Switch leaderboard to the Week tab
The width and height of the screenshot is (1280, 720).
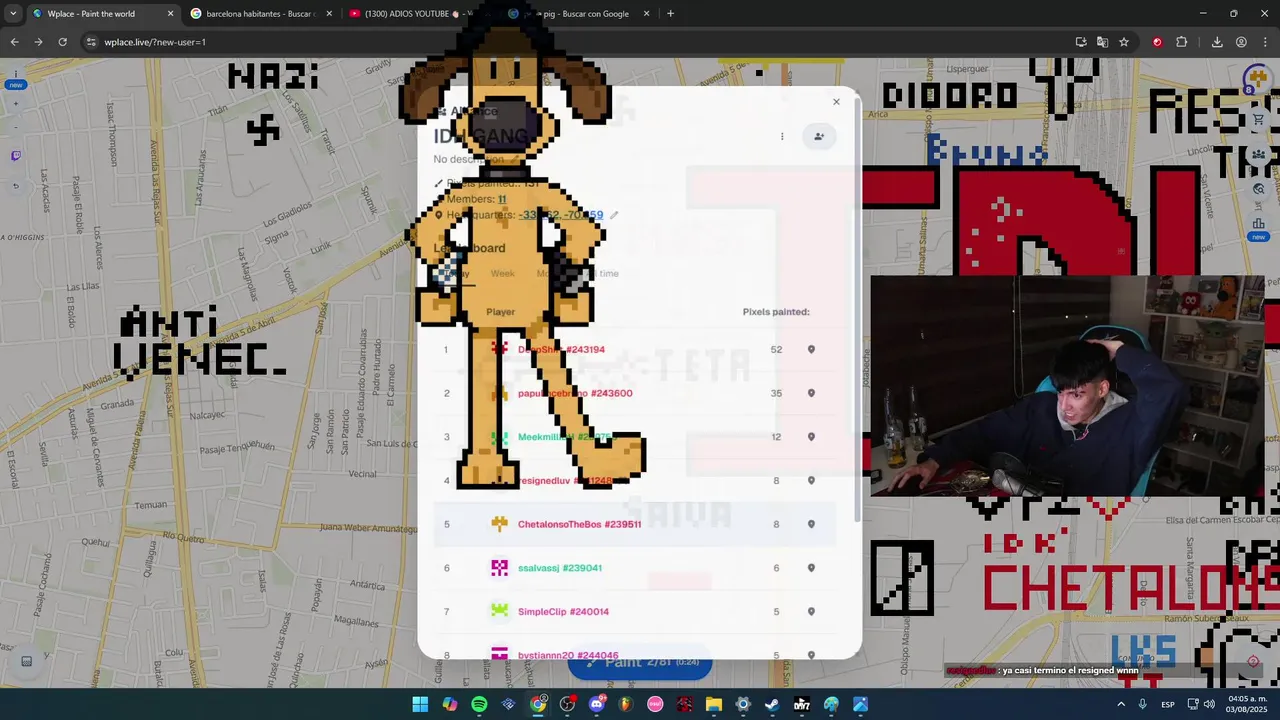click(x=503, y=273)
